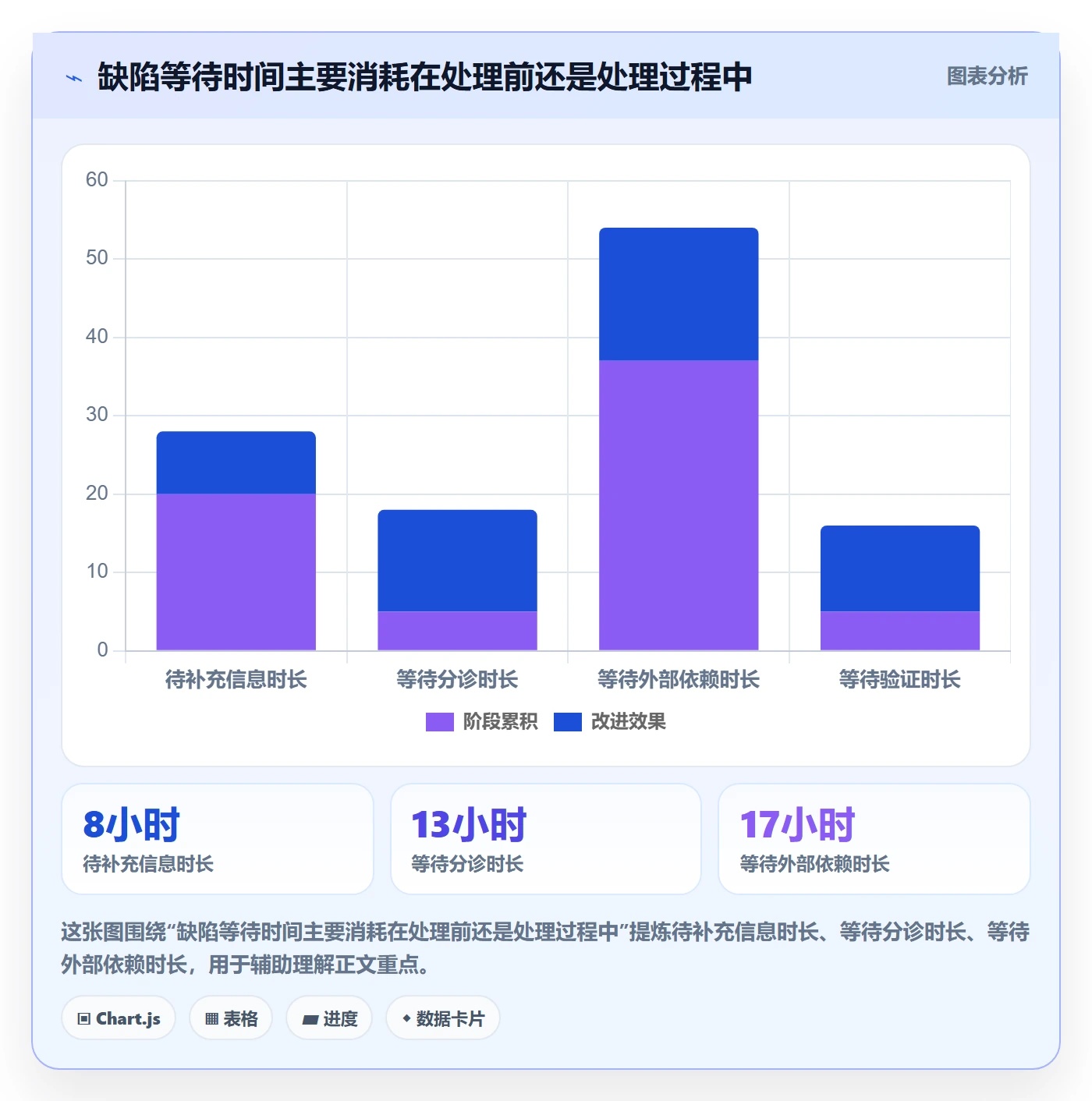Click the 等待外部依赖时长 x-axis label
The height and width of the screenshot is (1101, 1092).
[679, 680]
